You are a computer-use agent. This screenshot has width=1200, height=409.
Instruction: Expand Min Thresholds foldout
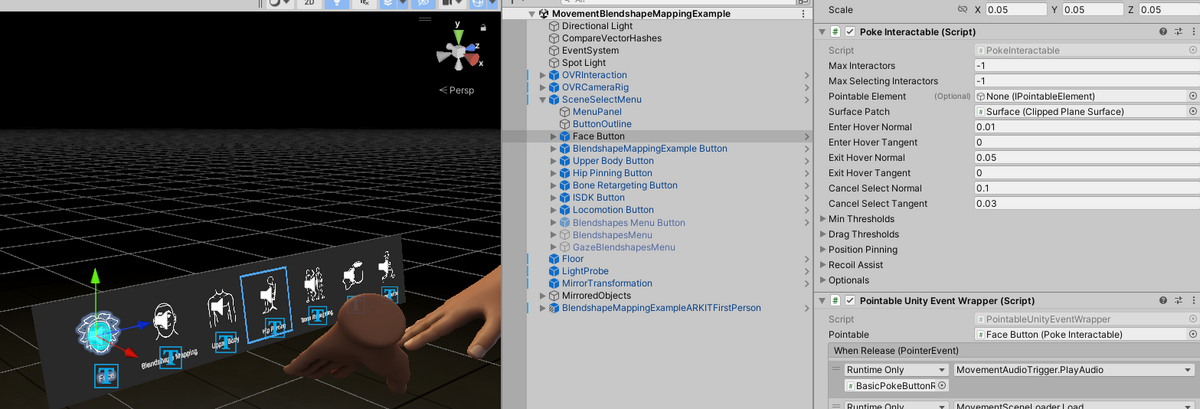pos(823,219)
